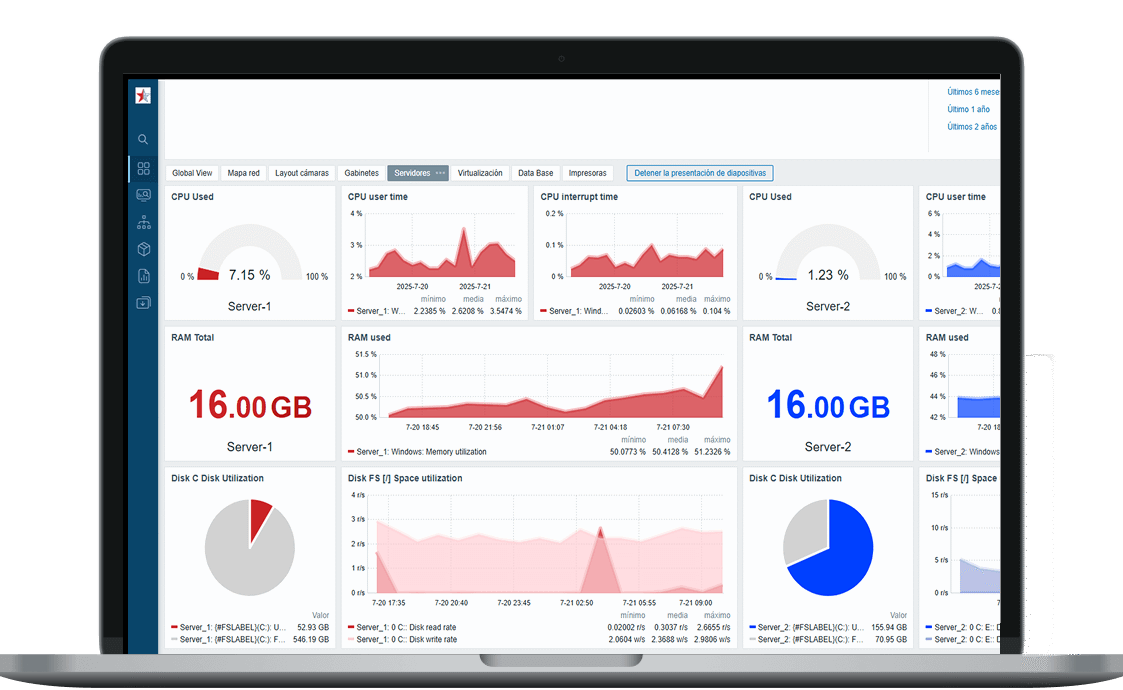This screenshot has height=690, width=1123.
Task: Click the red RAM used graph
Action: click(551, 387)
